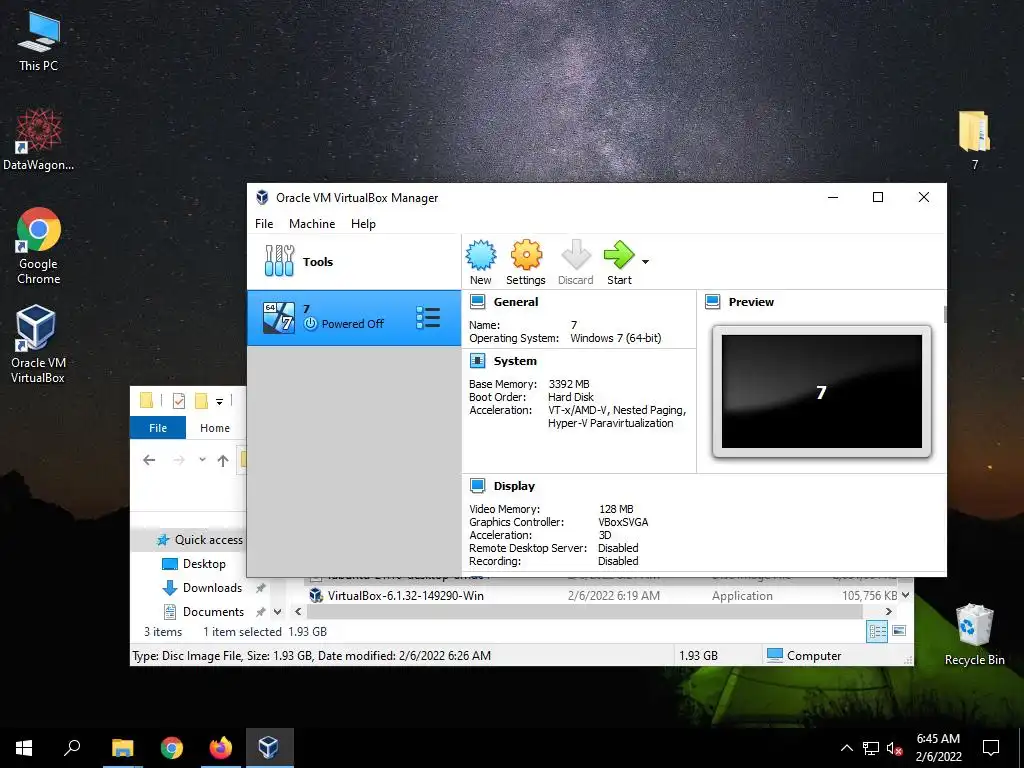
Task: Click the VM 7 preview thumbnail
Action: click(x=822, y=391)
